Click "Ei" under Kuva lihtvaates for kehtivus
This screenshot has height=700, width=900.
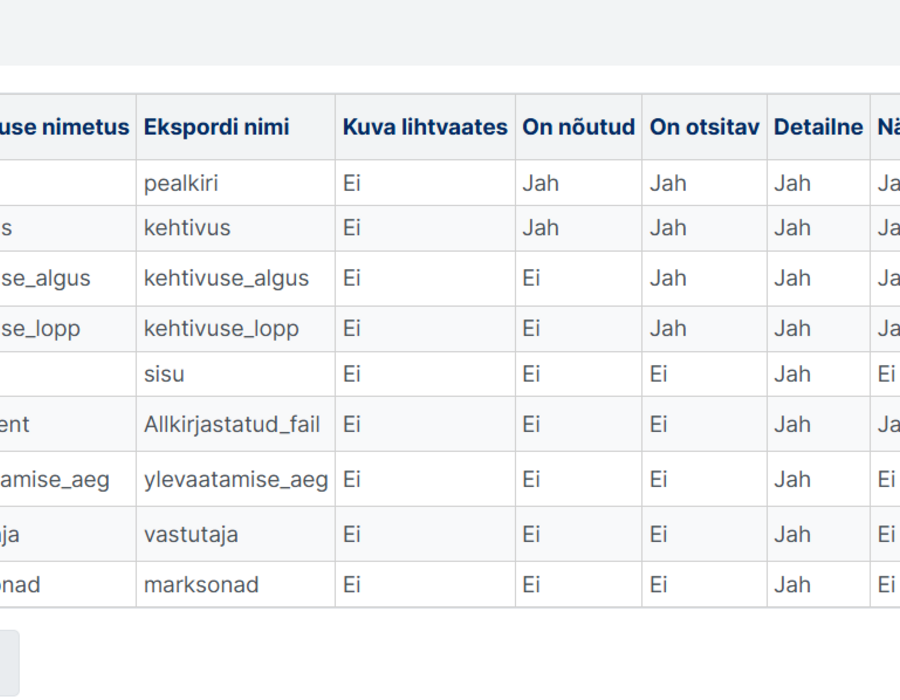[x=351, y=228]
